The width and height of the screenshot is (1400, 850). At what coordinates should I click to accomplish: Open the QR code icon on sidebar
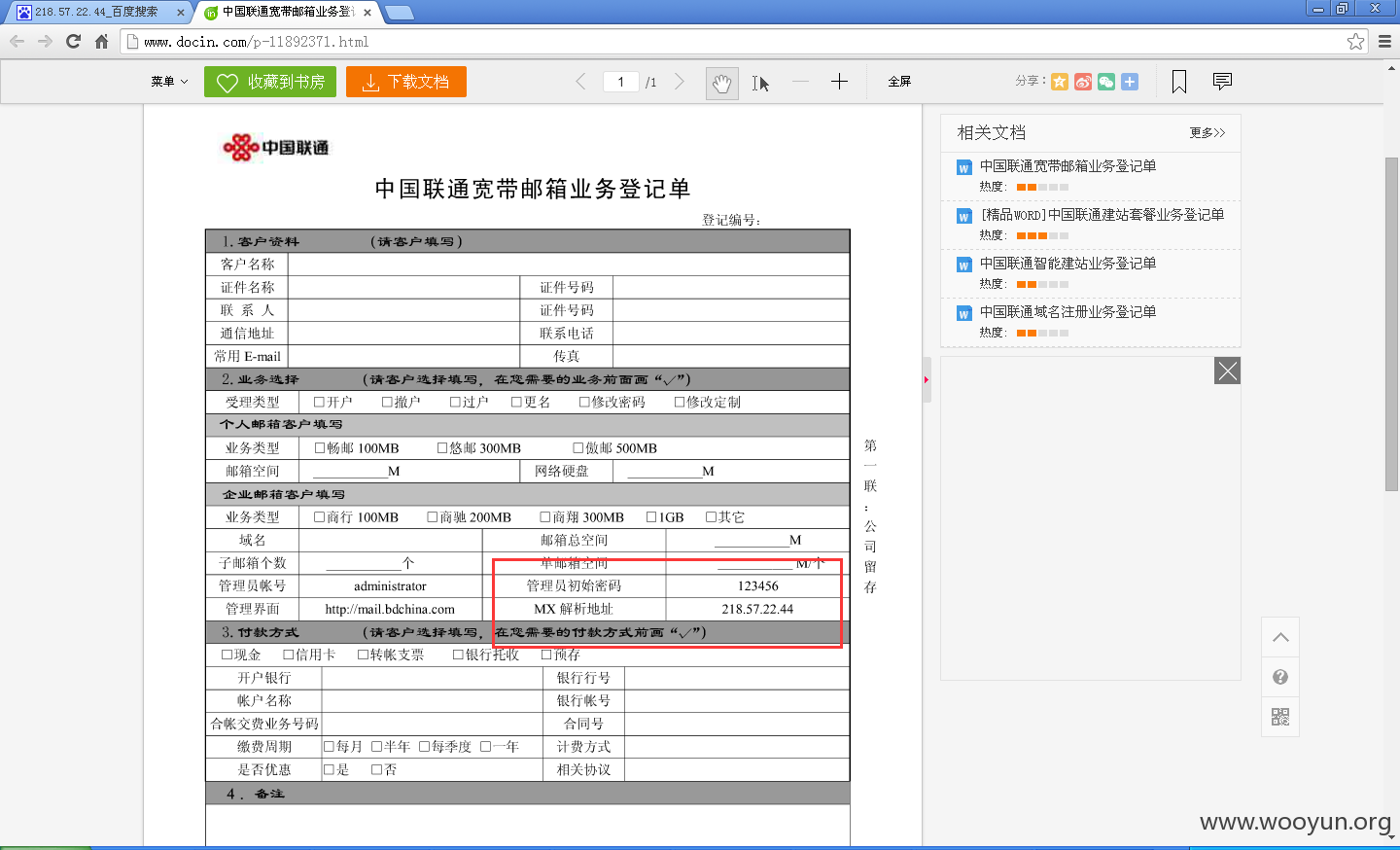(1280, 717)
